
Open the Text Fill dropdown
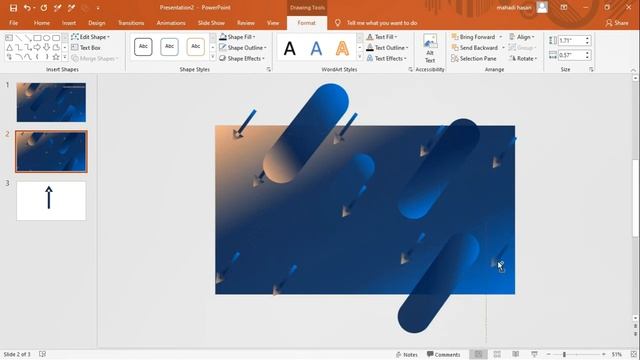click(x=382, y=37)
